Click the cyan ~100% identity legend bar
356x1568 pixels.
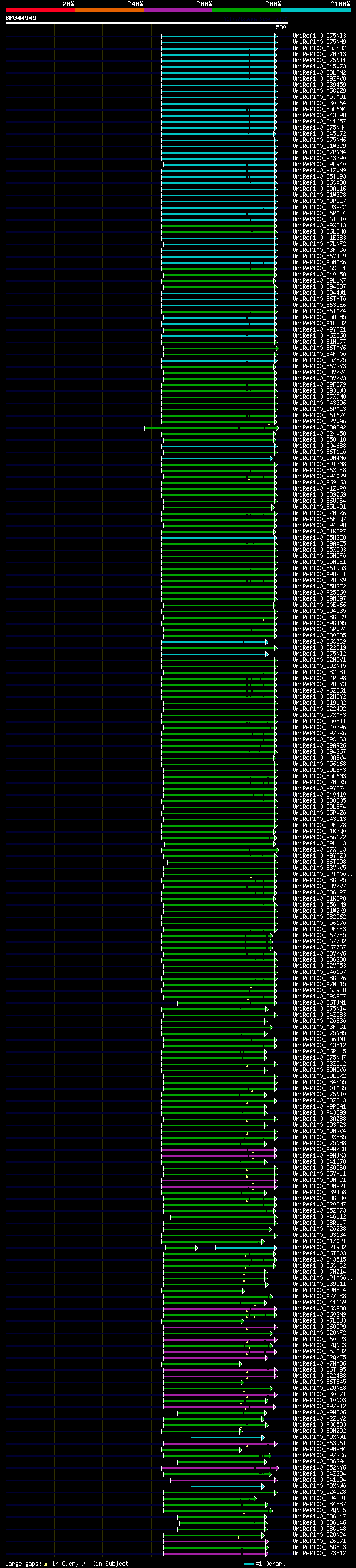pos(317,10)
